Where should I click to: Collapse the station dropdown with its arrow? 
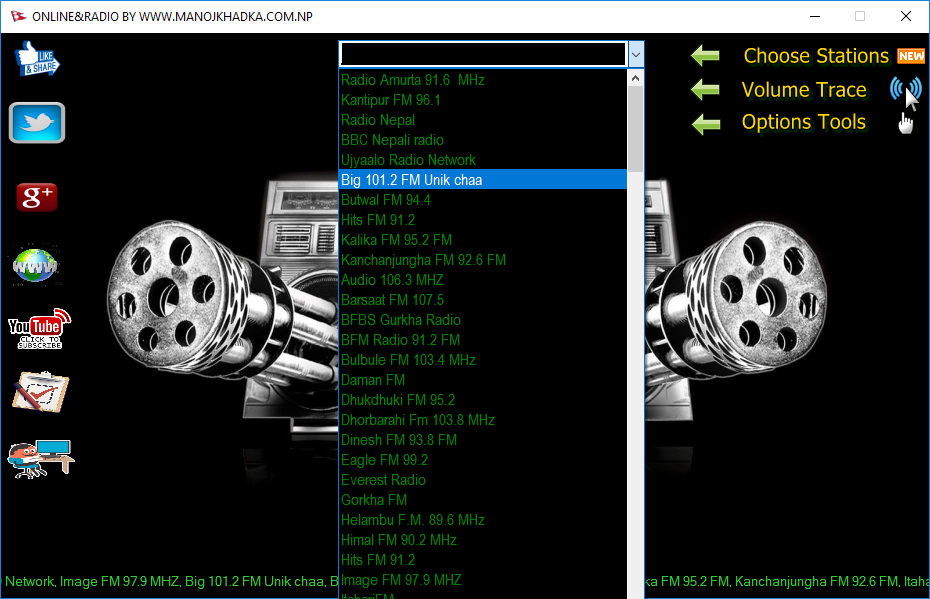tap(636, 55)
